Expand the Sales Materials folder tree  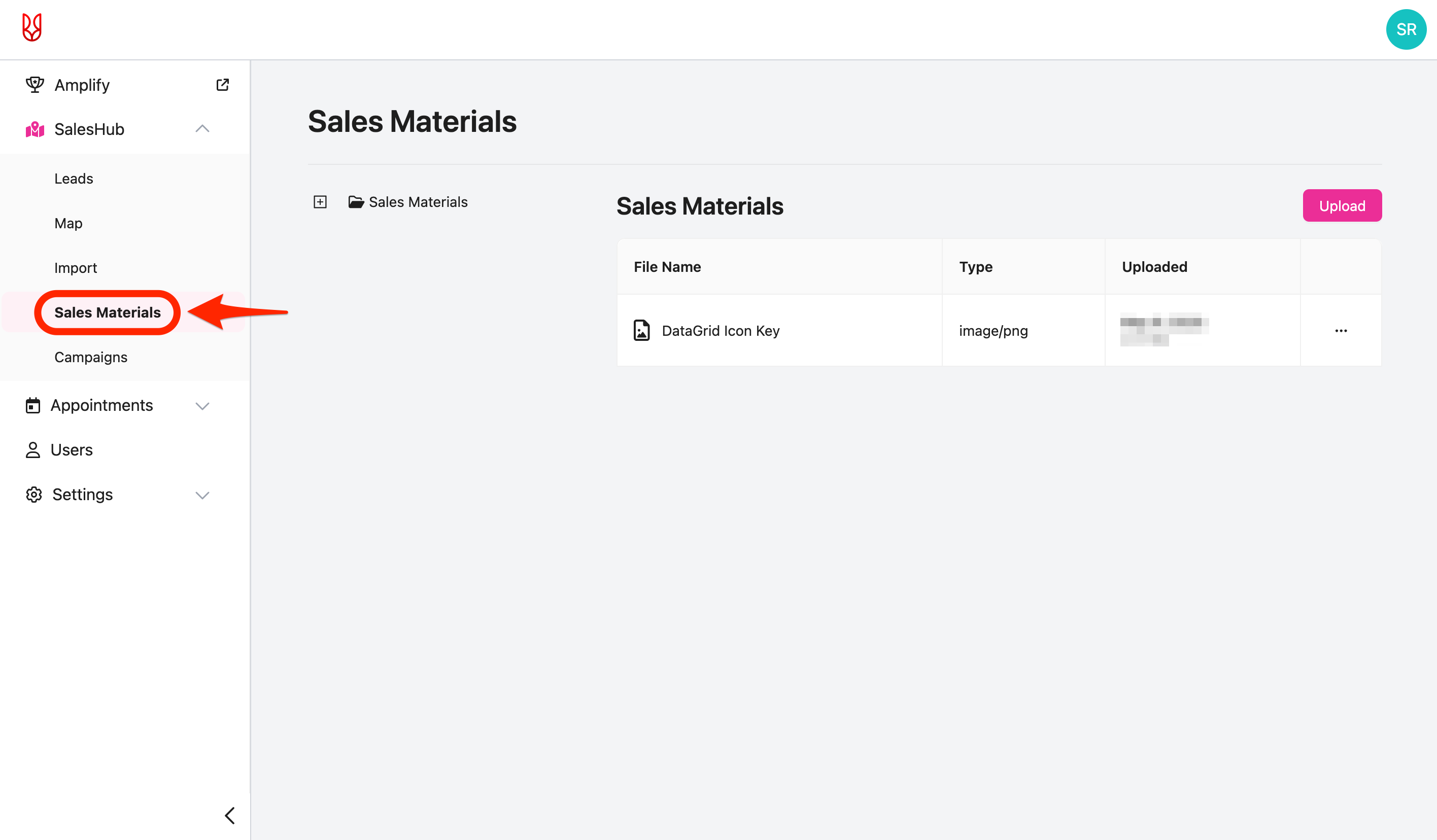pyautogui.click(x=320, y=202)
